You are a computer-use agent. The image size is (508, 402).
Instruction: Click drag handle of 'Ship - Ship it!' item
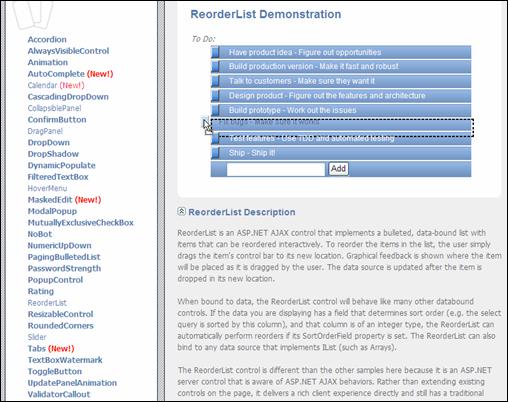(215, 153)
